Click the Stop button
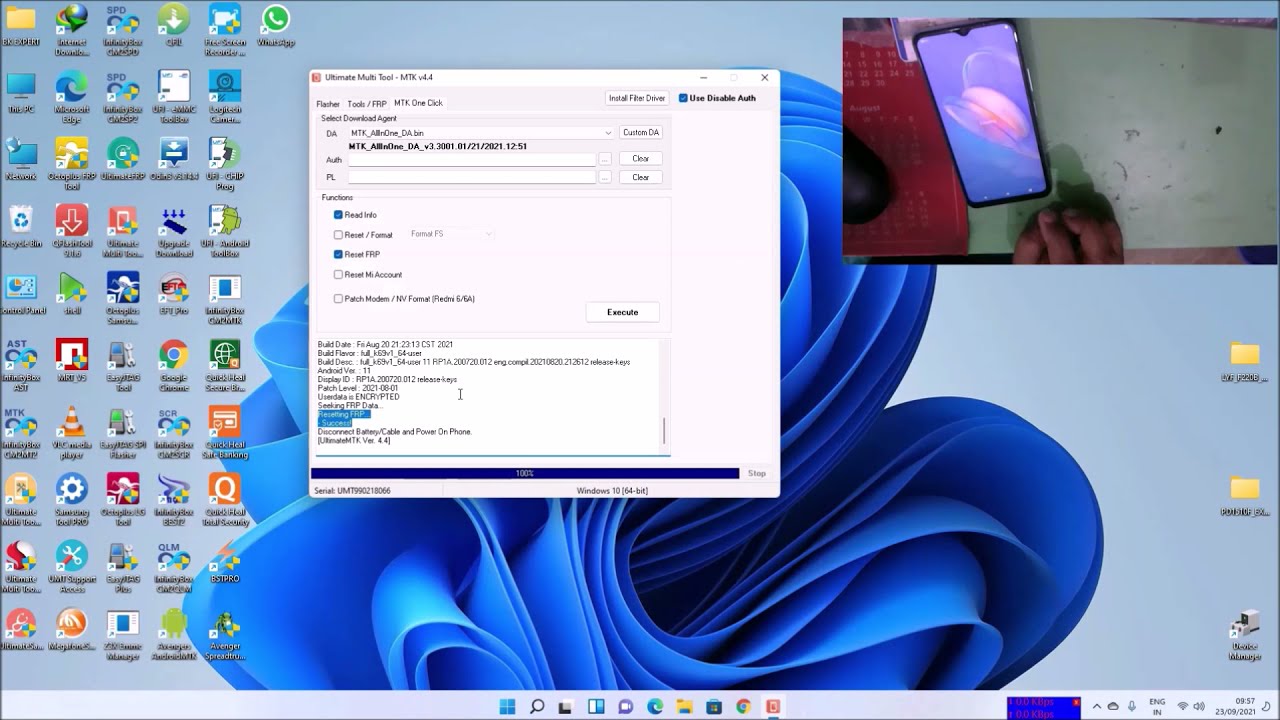The image size is (1280, 720). point(757,473)
